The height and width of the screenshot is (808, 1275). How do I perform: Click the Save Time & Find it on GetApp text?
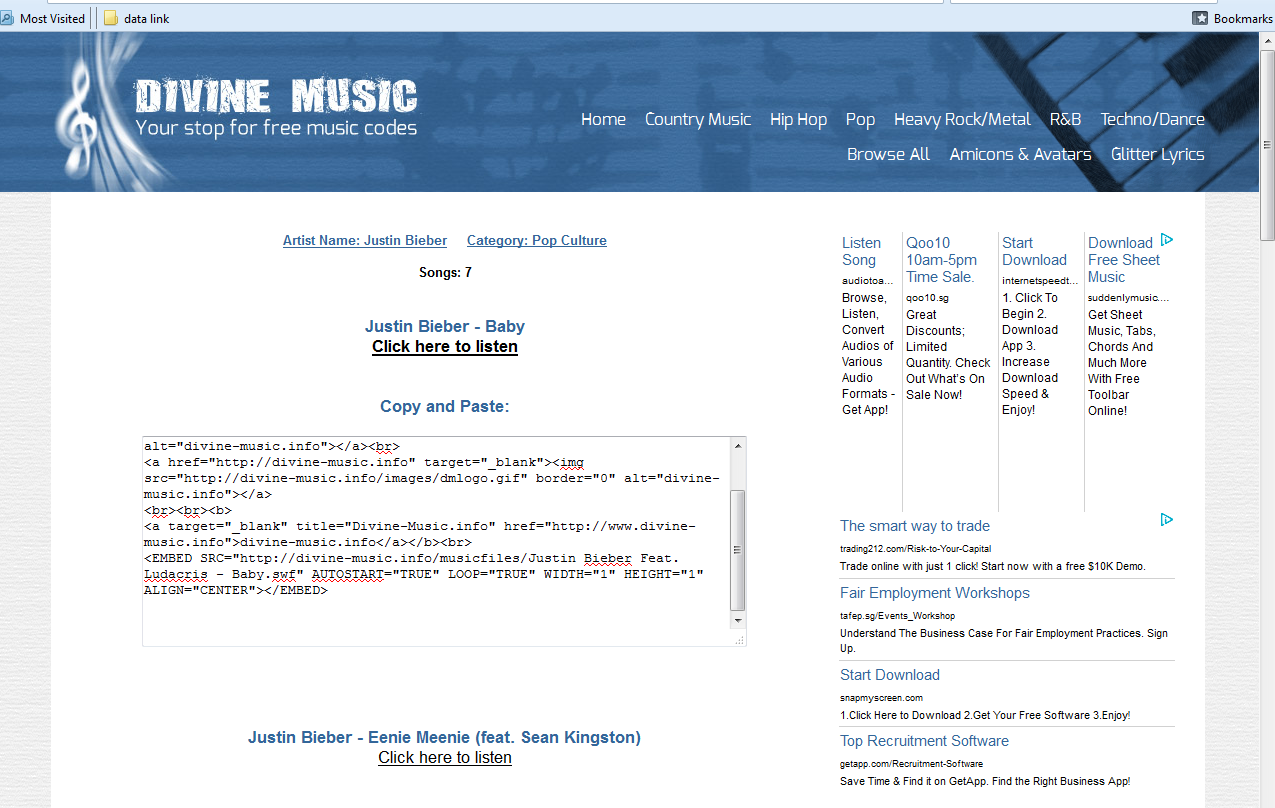tap(985, 781)
